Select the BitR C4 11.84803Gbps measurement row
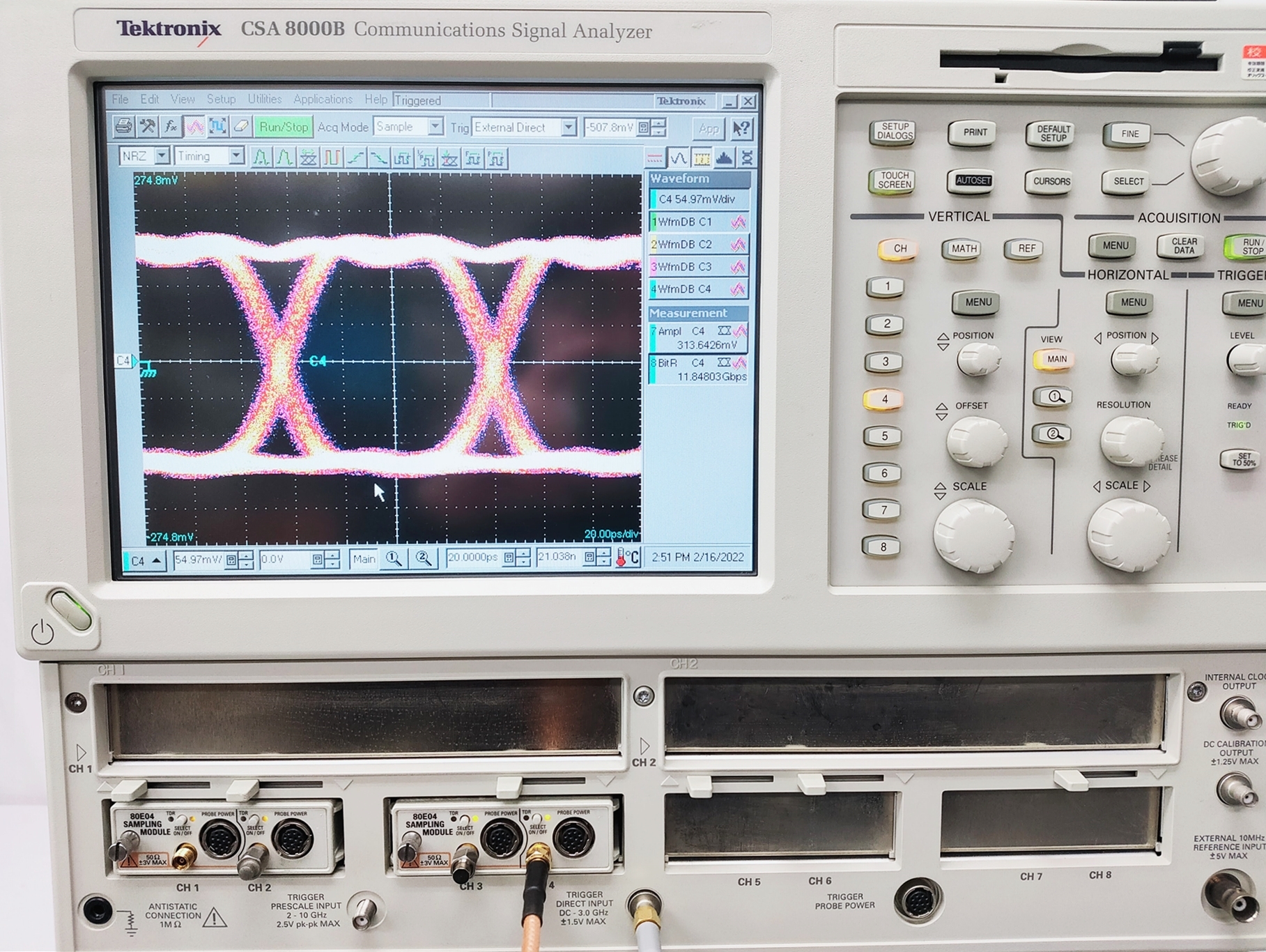 (x=699, y=370)
